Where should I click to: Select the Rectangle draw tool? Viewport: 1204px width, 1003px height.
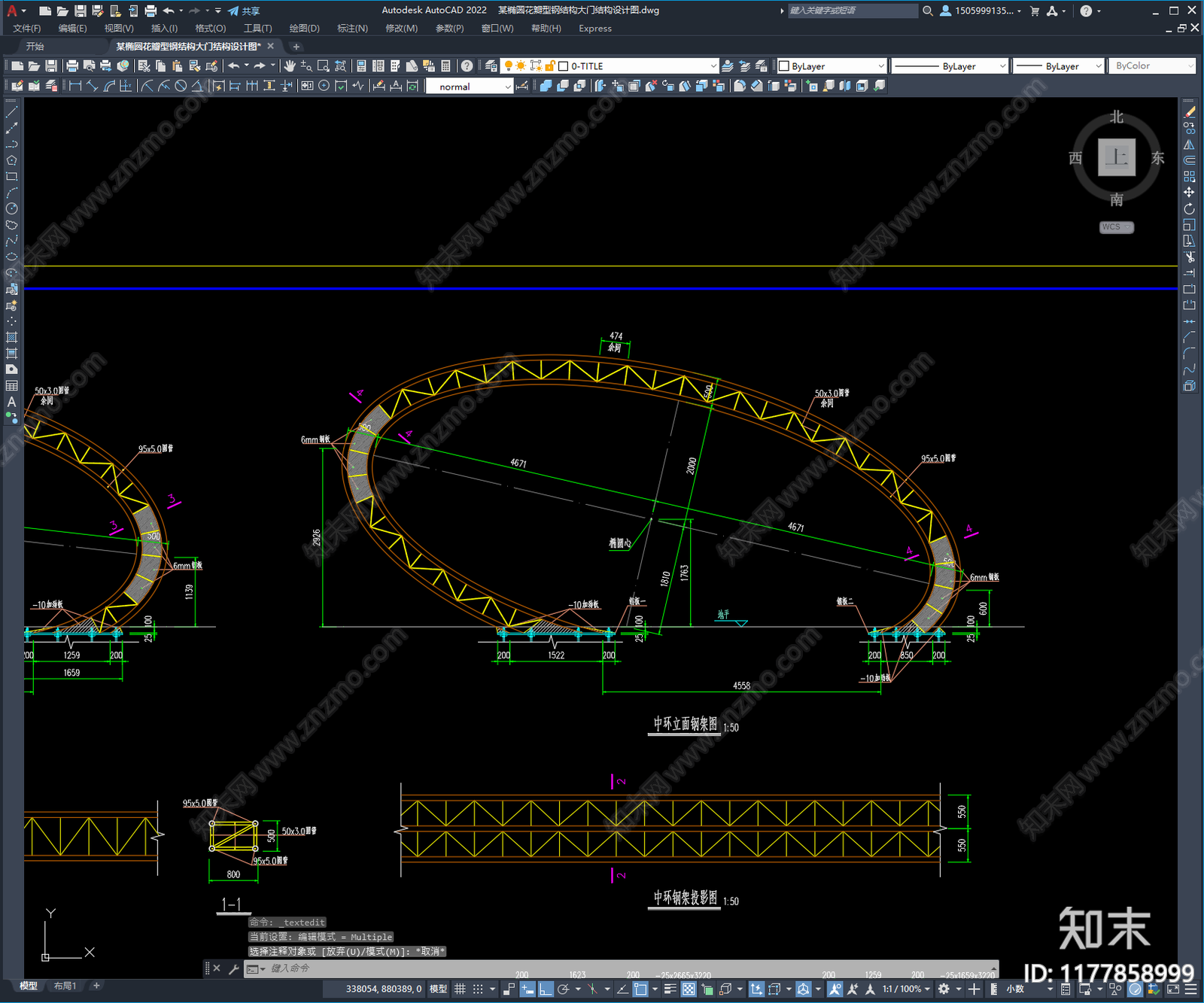11,177
